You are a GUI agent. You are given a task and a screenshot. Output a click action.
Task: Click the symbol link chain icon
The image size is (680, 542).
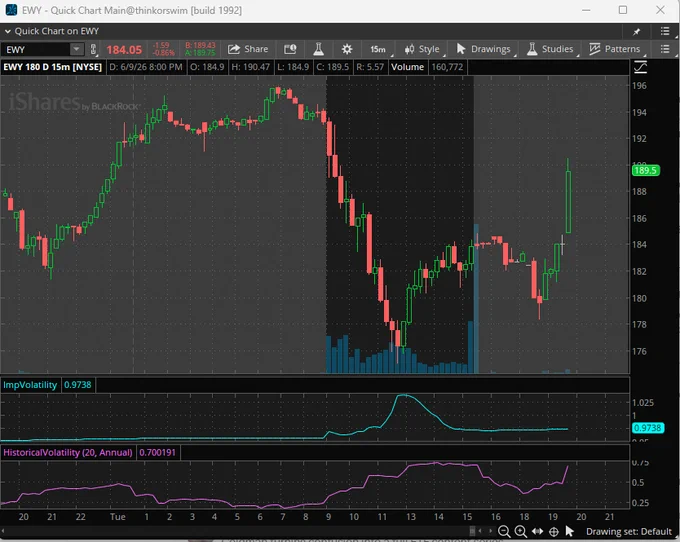pos(93,49)
